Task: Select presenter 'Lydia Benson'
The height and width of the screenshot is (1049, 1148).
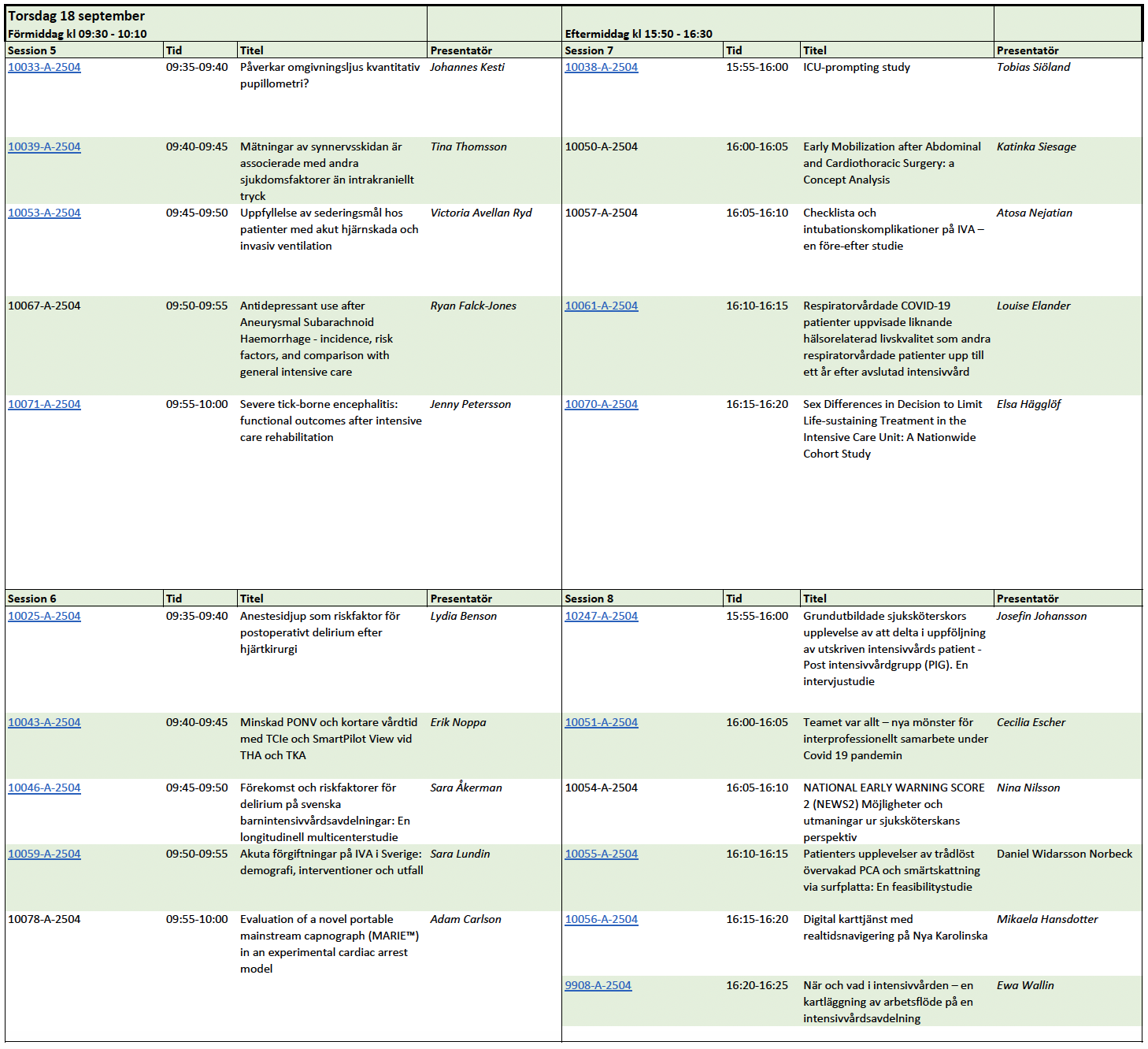Action: click(464, 616)
